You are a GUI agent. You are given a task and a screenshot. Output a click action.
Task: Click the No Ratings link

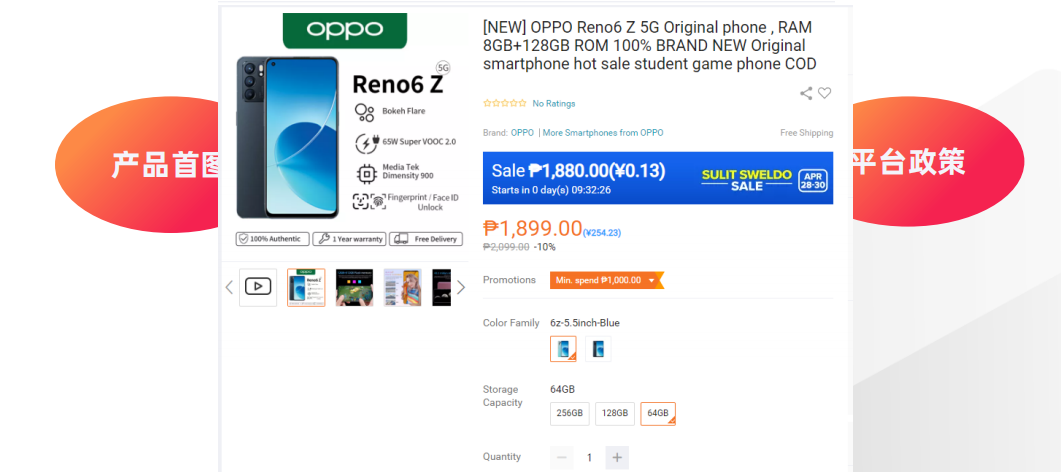(x=553, y=103)
